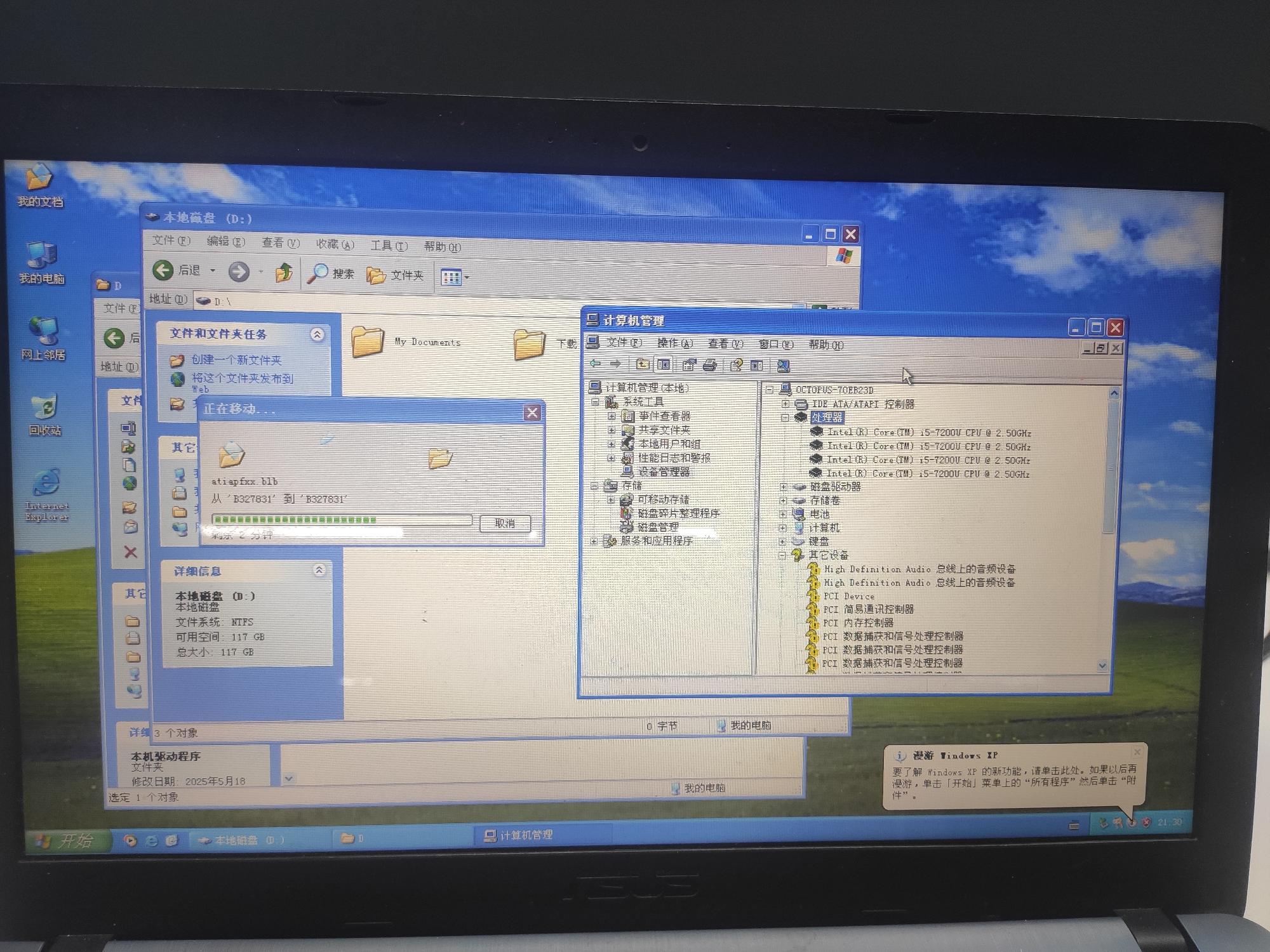Viewport: 1270px width, 952px height.
Task: Open Network Neighborhood (网上邻居) desktop icon
Action: (43, 338)
